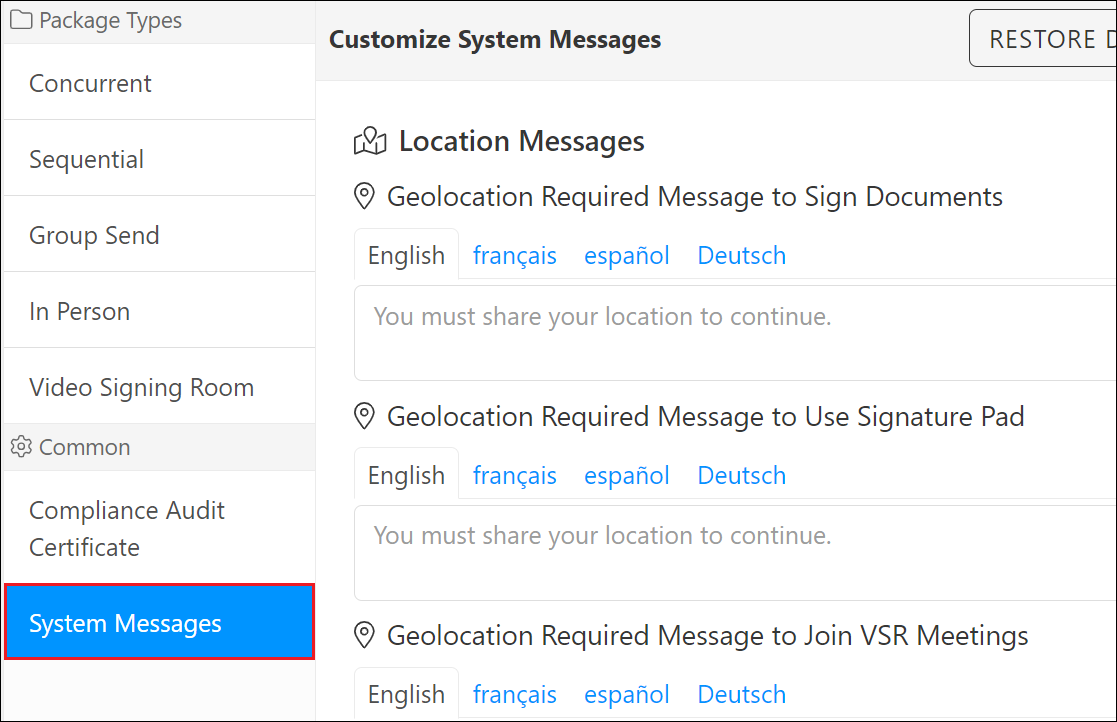Select English tab under Signature Pad message
Screen dimensions: 1117x722
coord(406,475)
